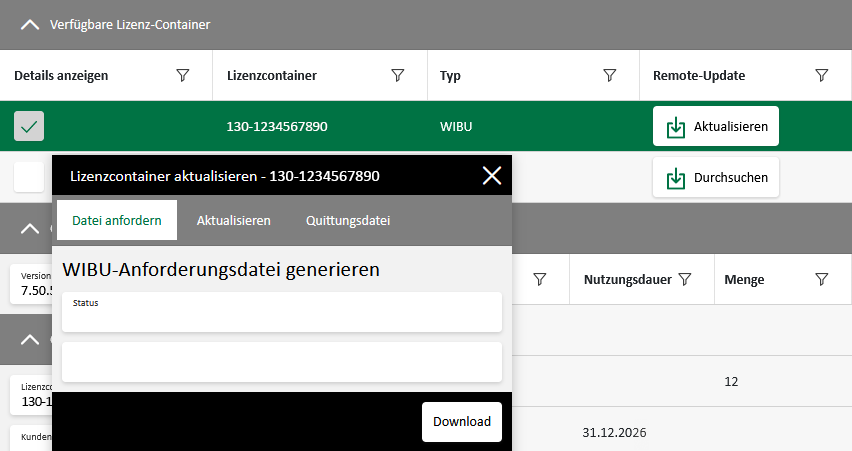Image resolution: width=852 pixels, height=451 pixels.
Task: Collapse the section above the Lizenzcontainer field
Action: click(30, 340)
